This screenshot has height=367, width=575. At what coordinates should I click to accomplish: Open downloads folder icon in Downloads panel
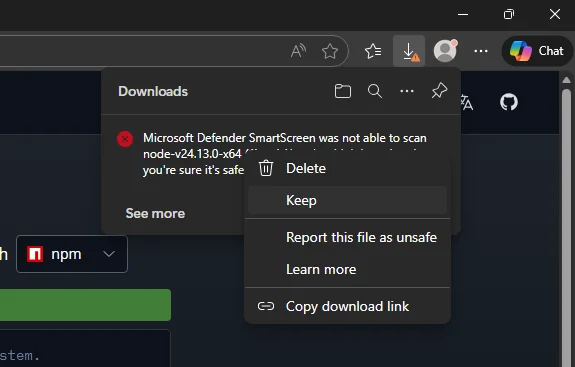click(343, 91)
